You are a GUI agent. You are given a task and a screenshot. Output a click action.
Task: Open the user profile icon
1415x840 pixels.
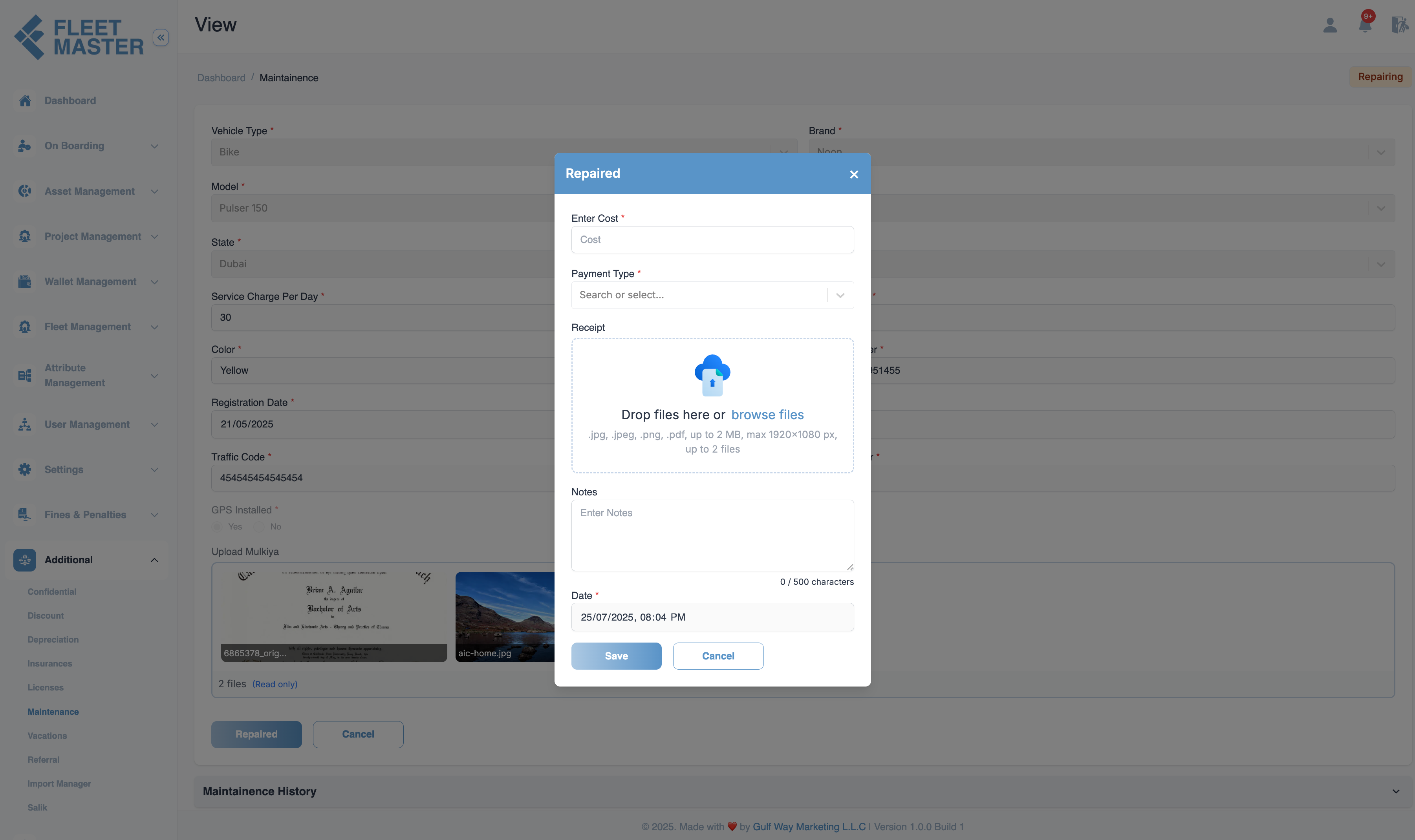pos(1330,25)
